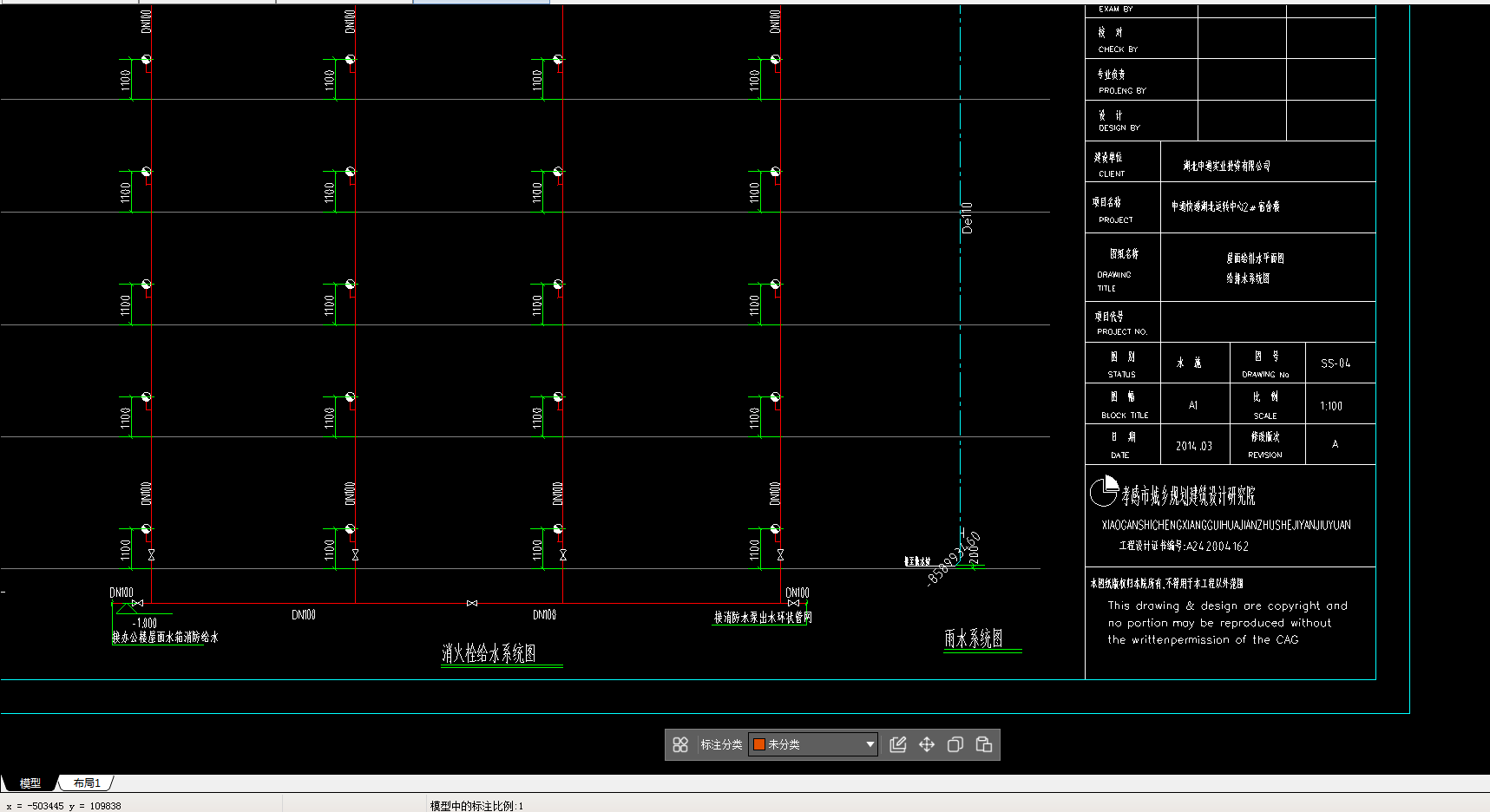1490x812 pixels.
Task: Switch to the 布局1 layout tab
Action: point(87,783)
